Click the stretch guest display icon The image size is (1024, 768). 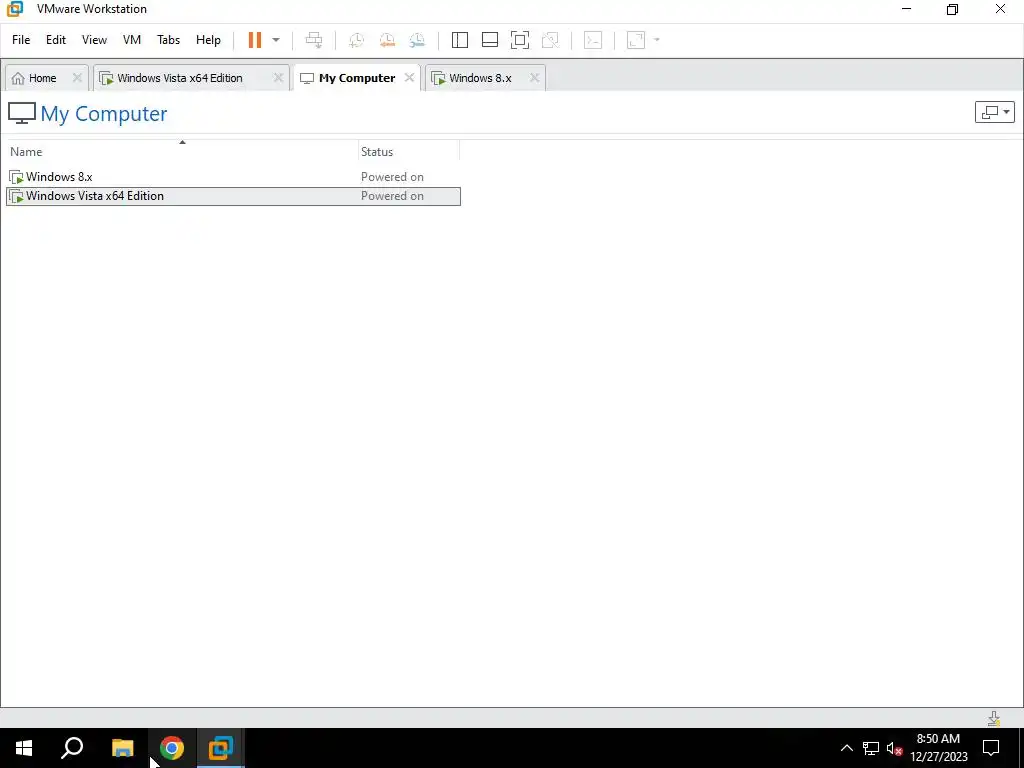[635, 40]
